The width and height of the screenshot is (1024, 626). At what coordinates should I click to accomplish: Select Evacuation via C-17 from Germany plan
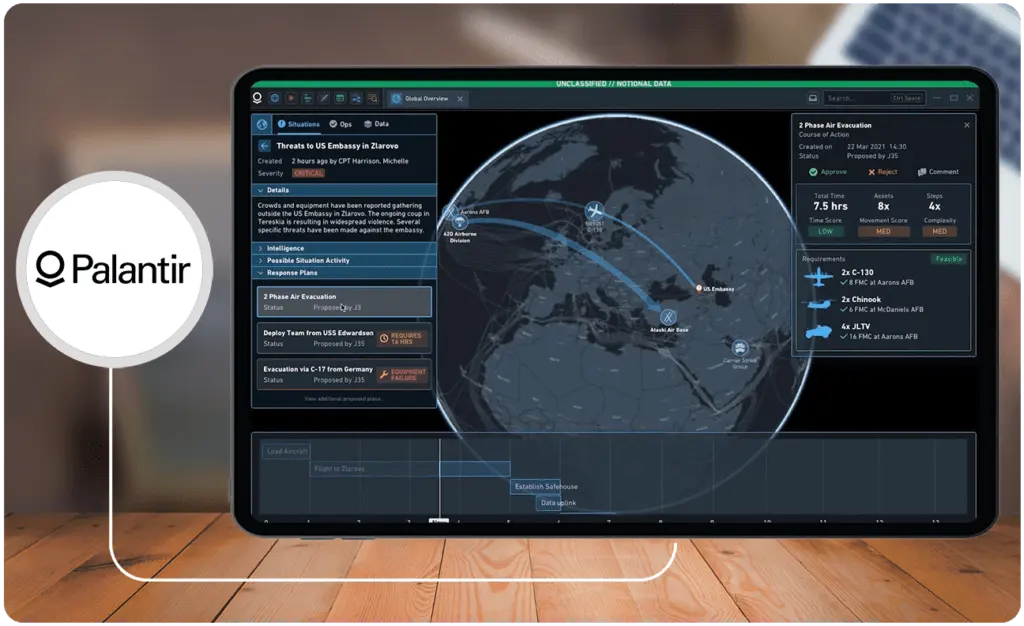click(344, 375)
